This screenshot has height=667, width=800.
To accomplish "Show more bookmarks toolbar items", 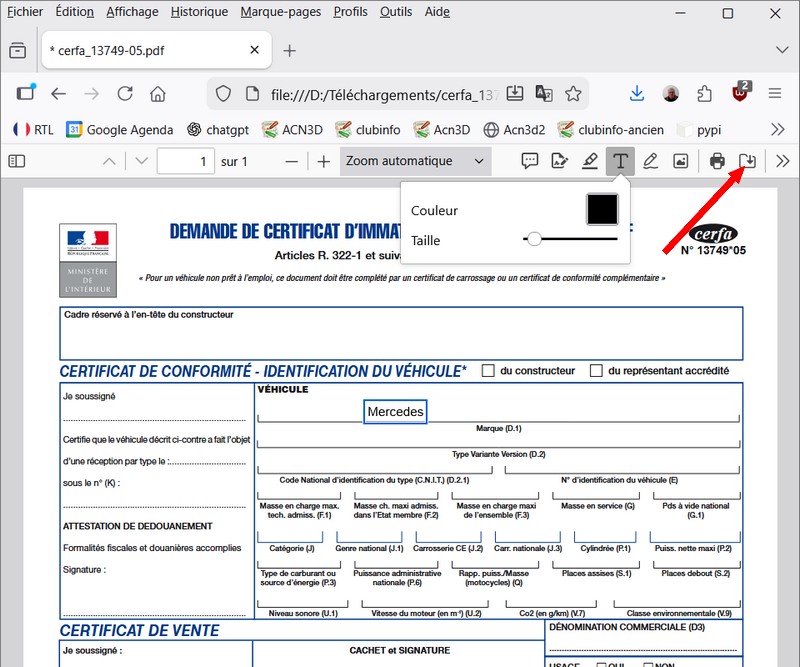I will 778,129.
